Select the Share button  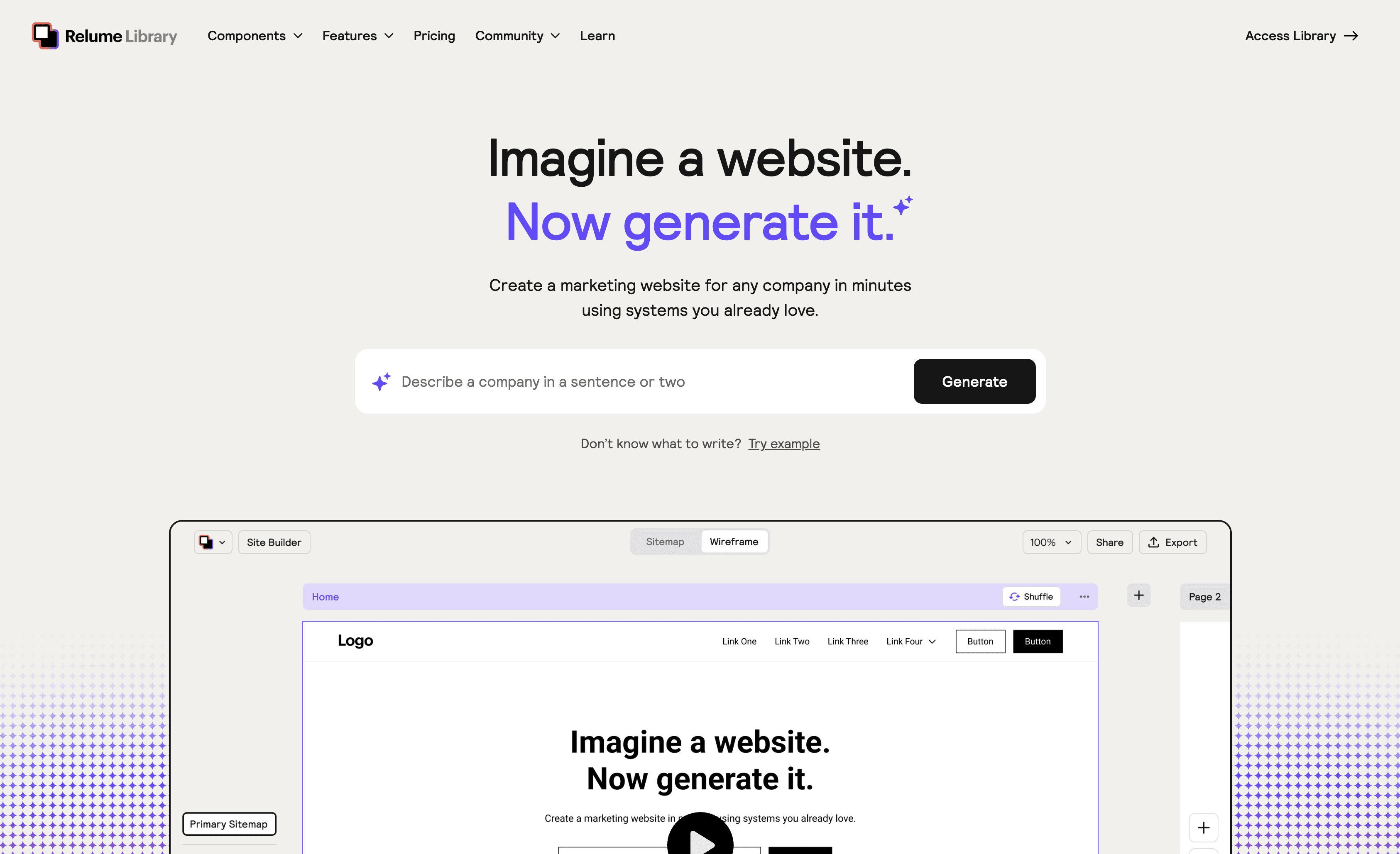pyautogui.click(x=1109, y=542)
